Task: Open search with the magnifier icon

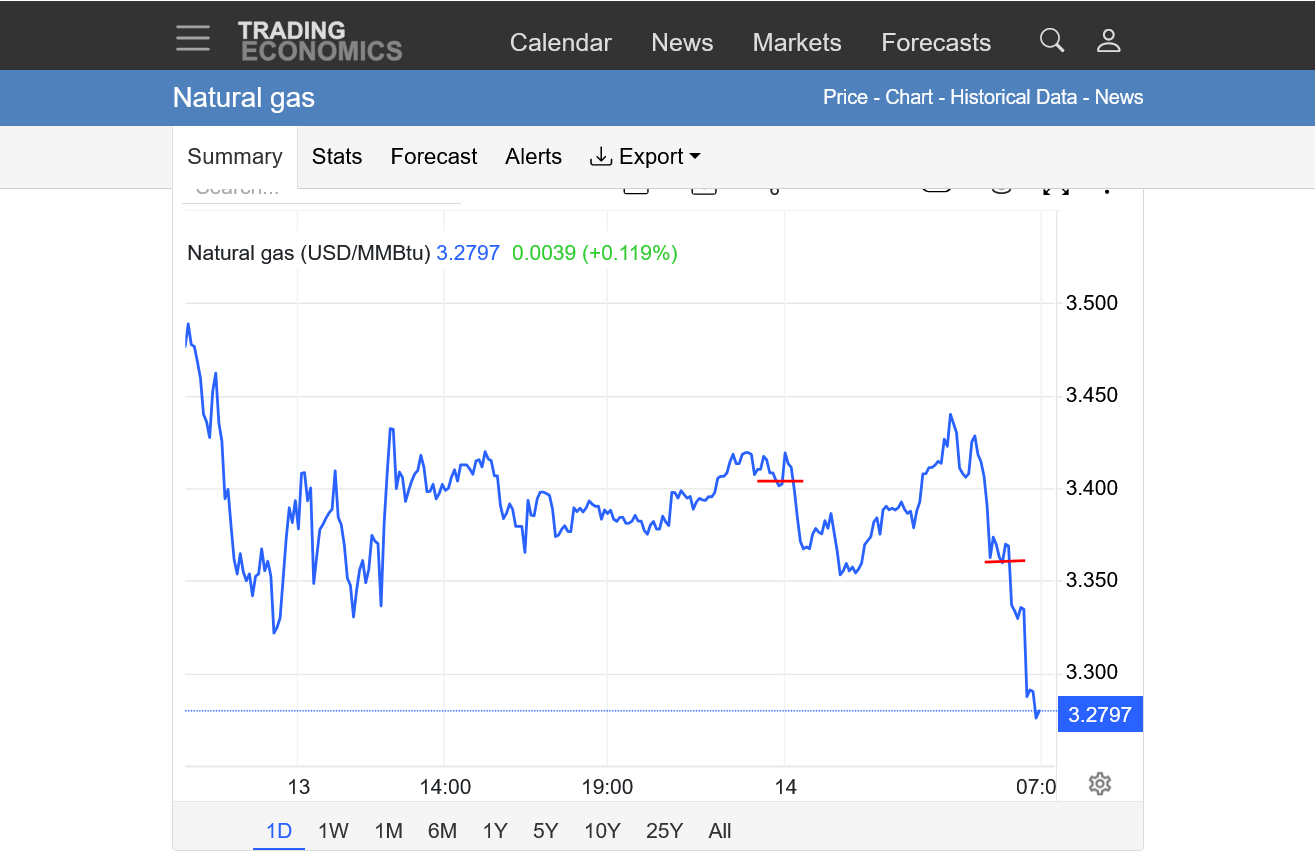Action: (x=1051, y=40)
